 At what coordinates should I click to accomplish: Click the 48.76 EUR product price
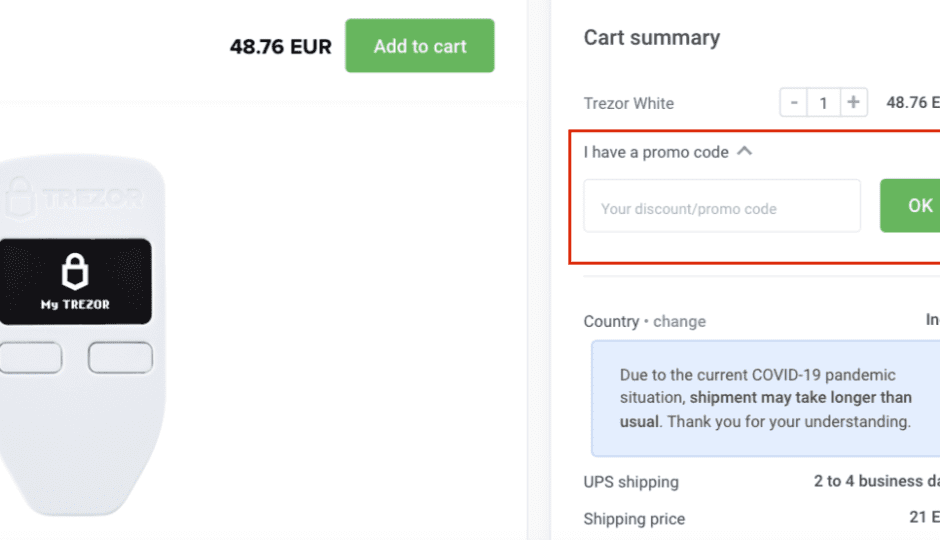click(281, 47)
